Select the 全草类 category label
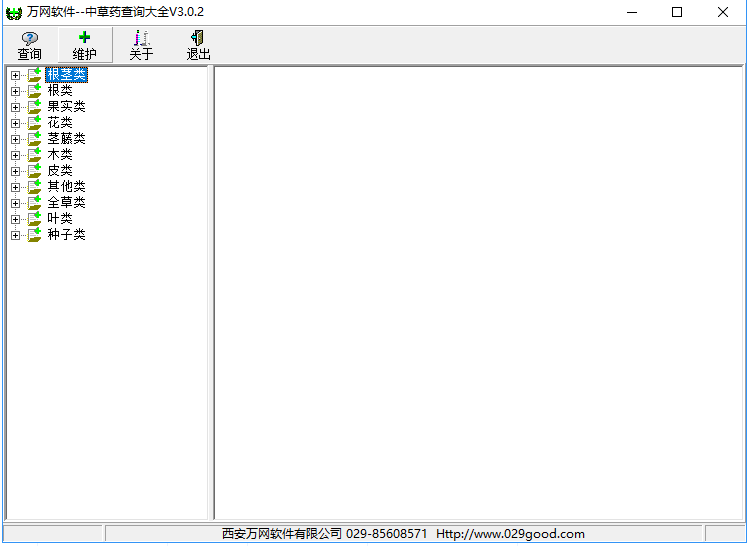The height and width of the screenshot is (546, 750). pyautogui.click(x=66, y=202)
